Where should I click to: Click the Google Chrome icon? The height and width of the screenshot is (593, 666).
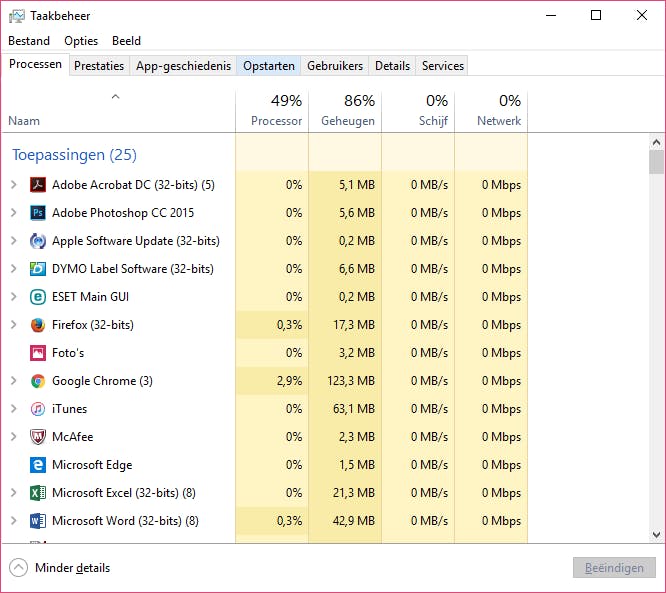coord(38,381)
